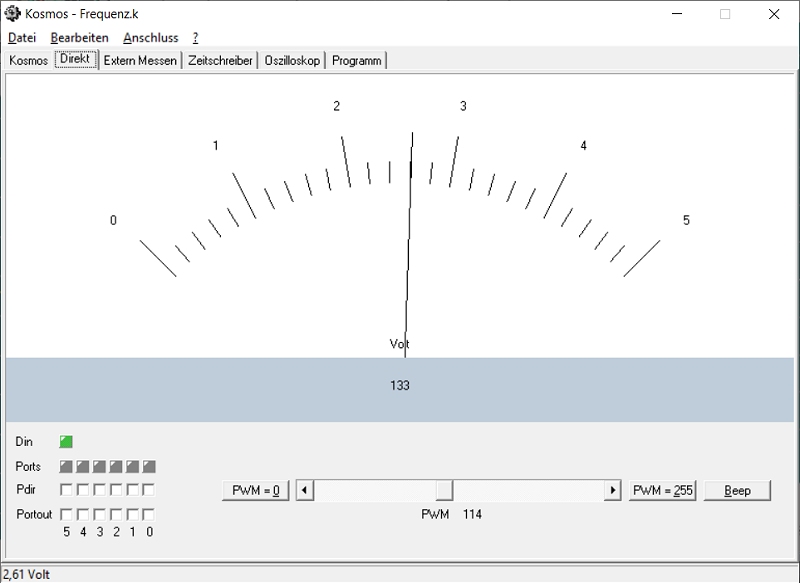Click PWM slider right arrow
Viewport: 800px width, 583px height.
(x=612, y=490)
